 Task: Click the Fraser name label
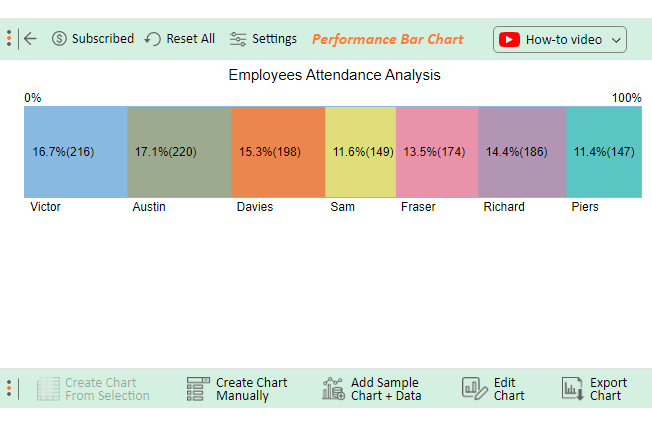click(x=418, y=207)
